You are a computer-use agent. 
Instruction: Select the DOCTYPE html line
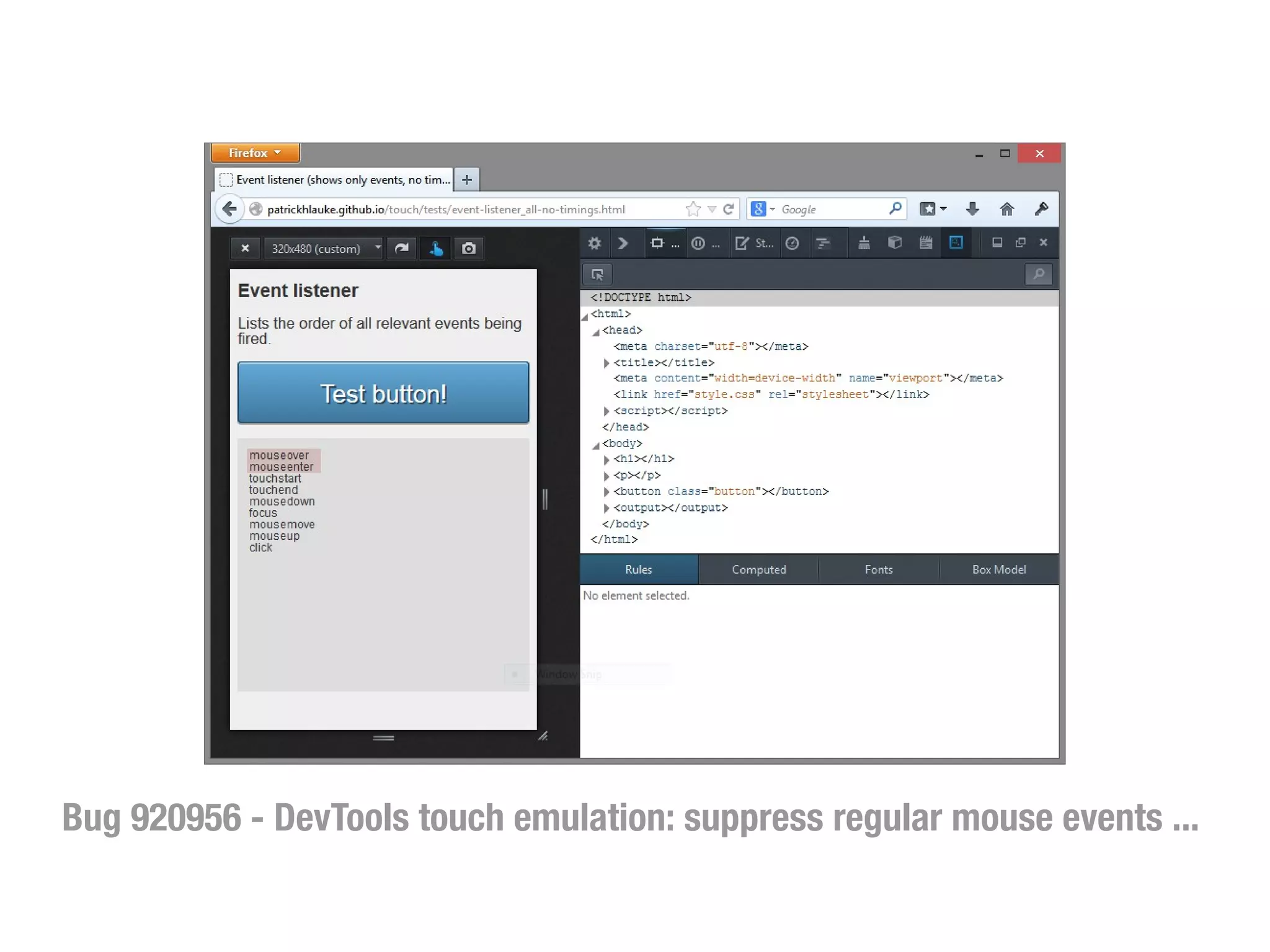[819, 298]
